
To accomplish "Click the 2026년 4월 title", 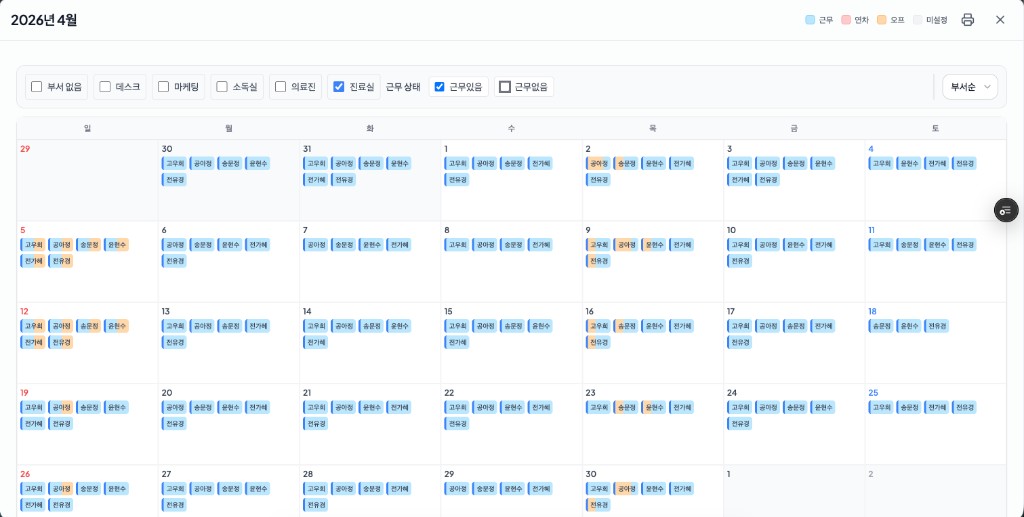I will 44,20.
